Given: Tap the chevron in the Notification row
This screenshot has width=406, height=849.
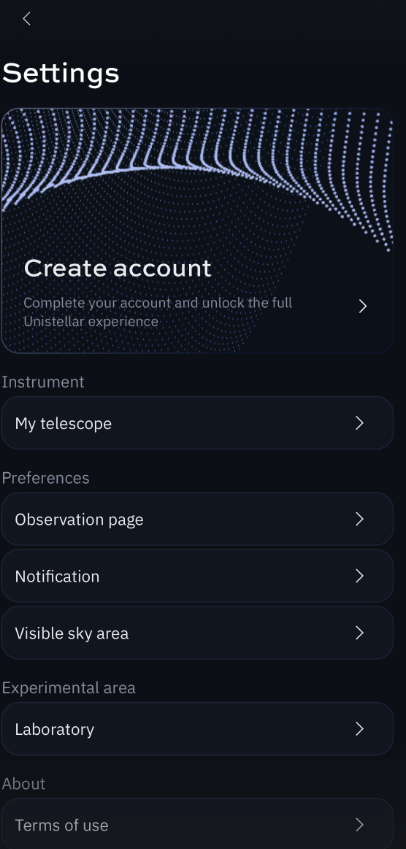Looking at the screenshot, I should click(x=359, y=576).
